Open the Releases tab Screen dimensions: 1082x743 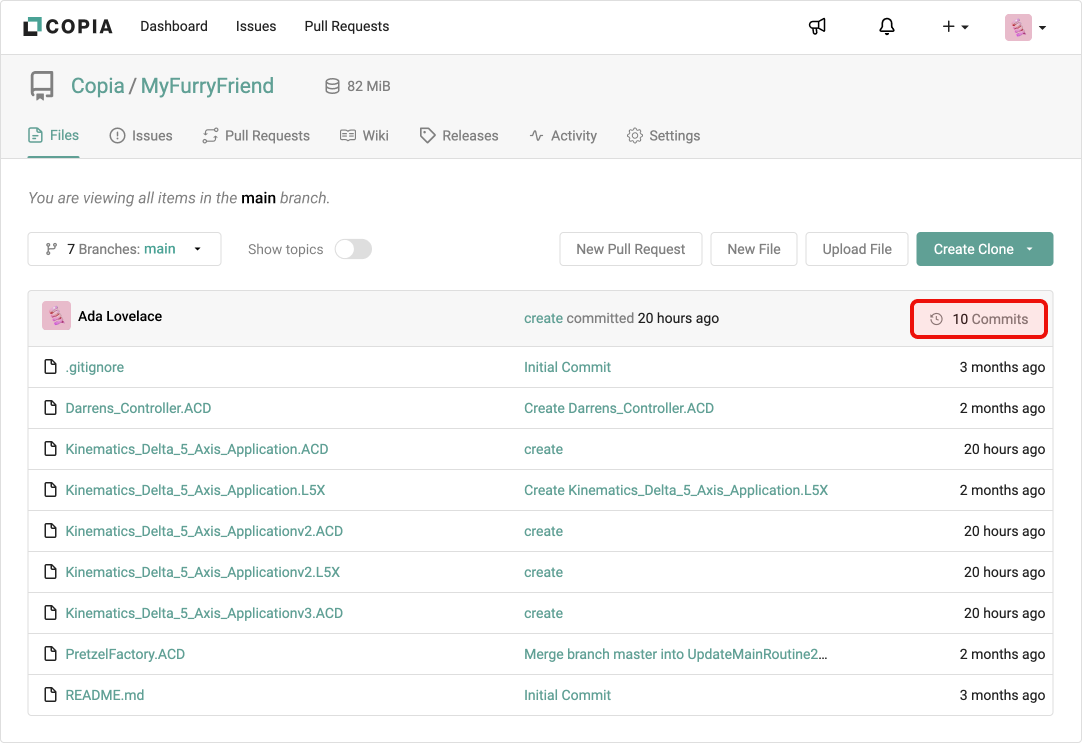(459, 136)
